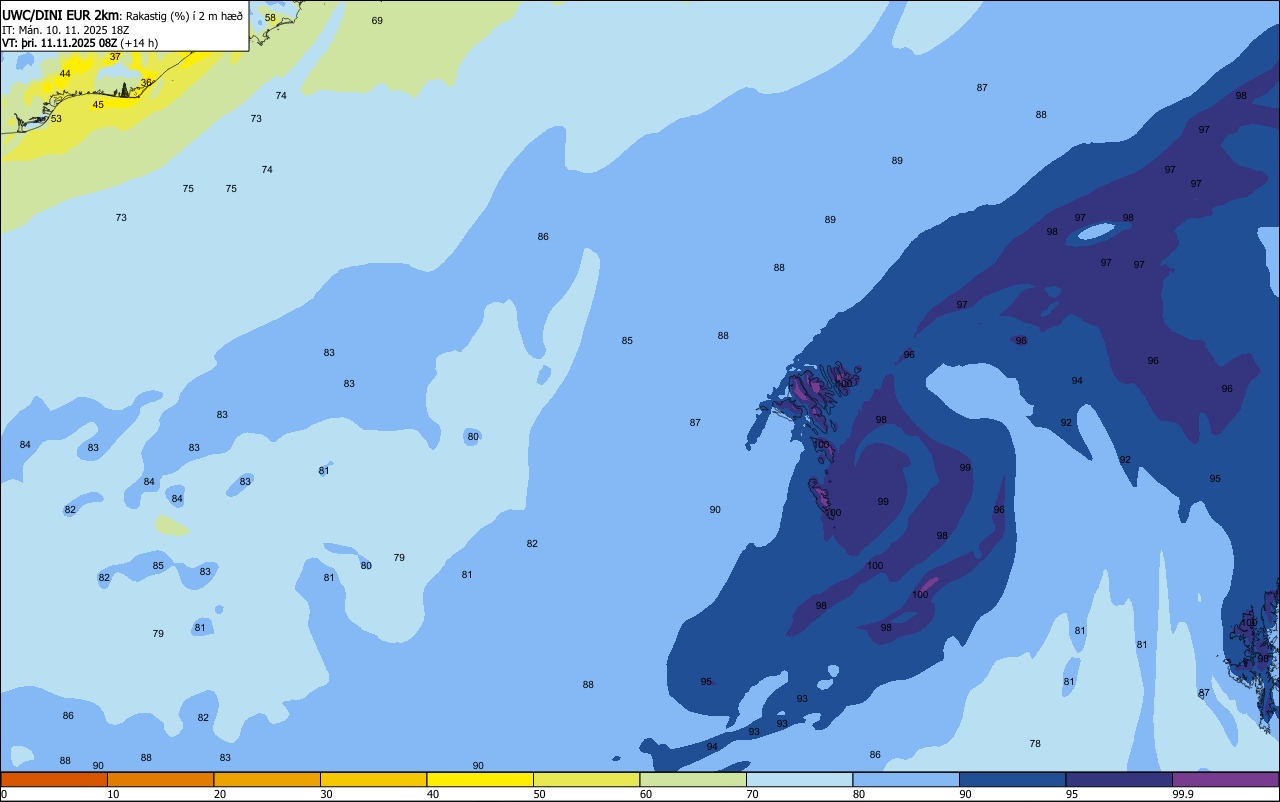Click the 70–80 pale blue legend swatch
1280x802 pixels.
[x=799, y=779]
